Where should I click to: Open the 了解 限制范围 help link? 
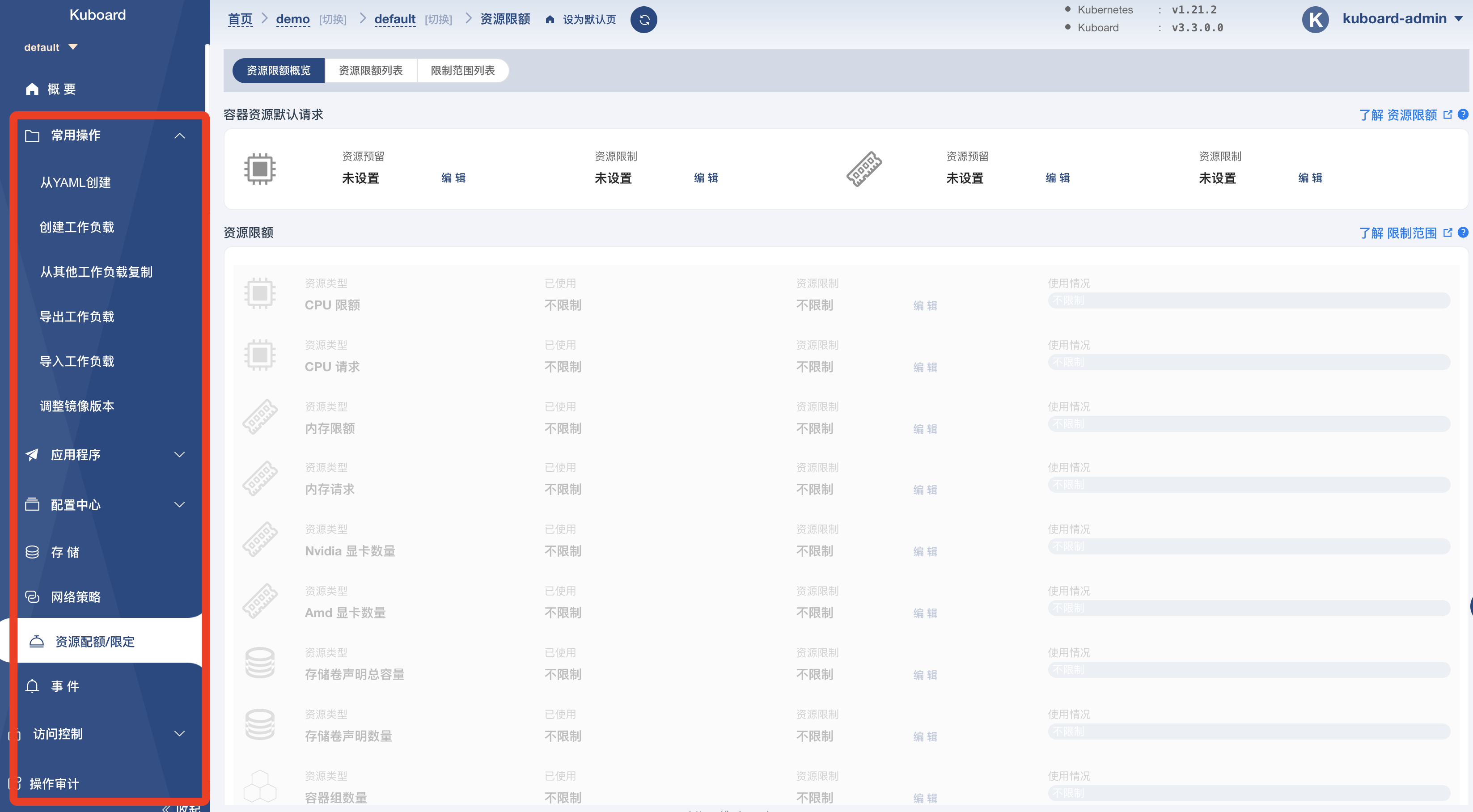coord(1397,233)
